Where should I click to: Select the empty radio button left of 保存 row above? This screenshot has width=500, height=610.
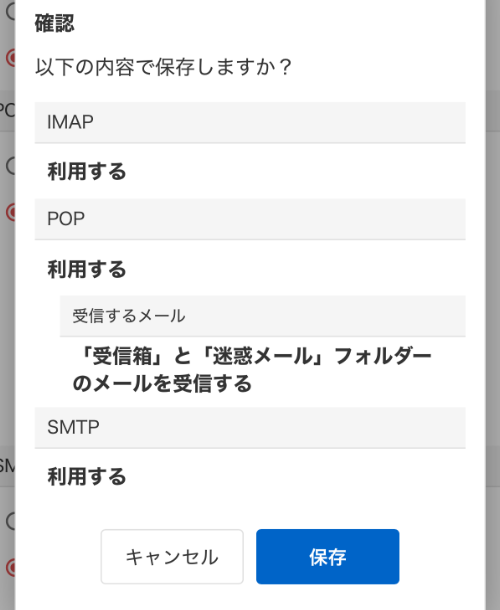click(11, 521)
